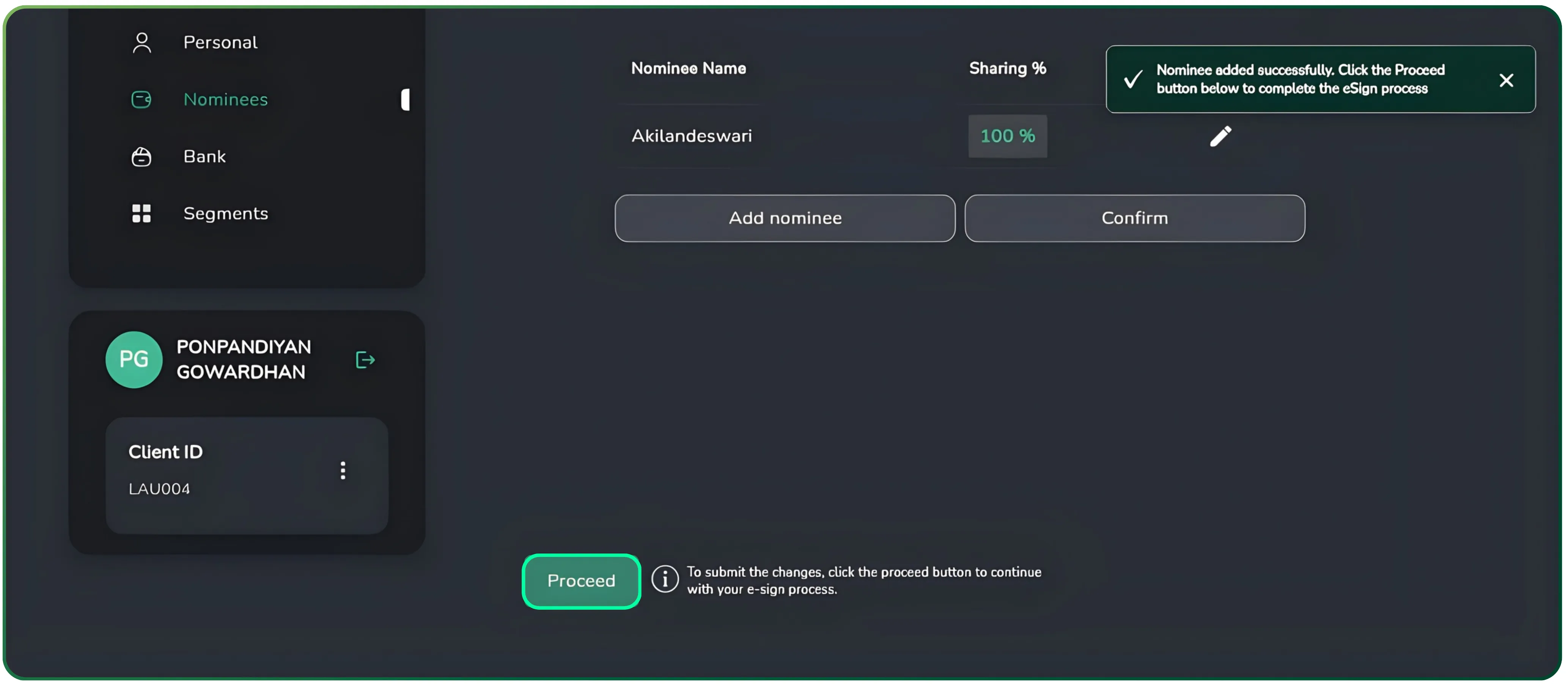Click the Segments grid icon
1568x684 pixels.
click(x=141, y=213)
